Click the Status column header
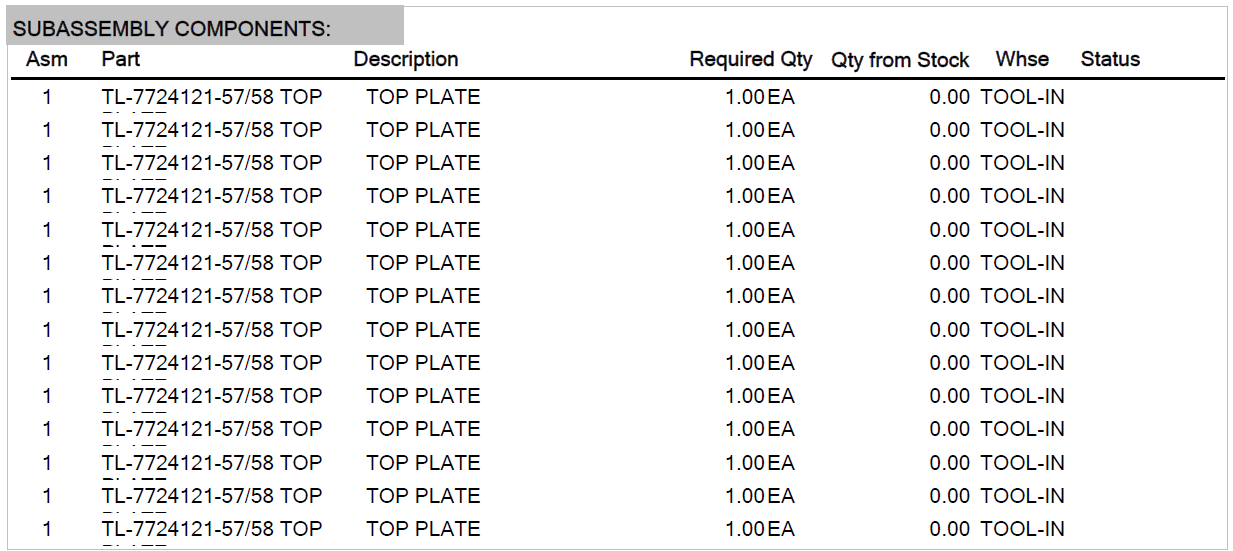 tap(1110, 59)
